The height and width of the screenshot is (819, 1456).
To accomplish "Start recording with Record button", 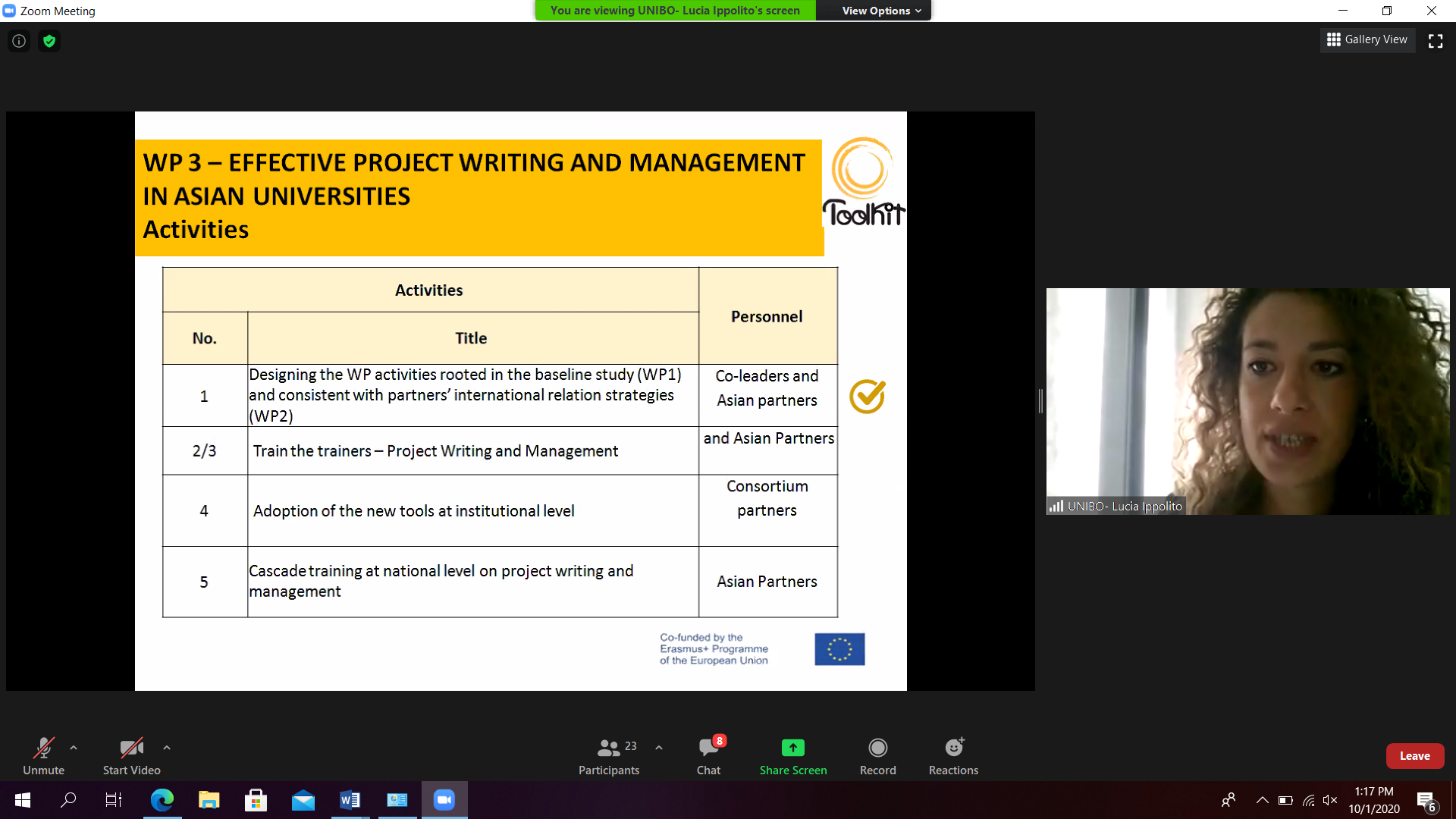I will click(x=877, y=756).
